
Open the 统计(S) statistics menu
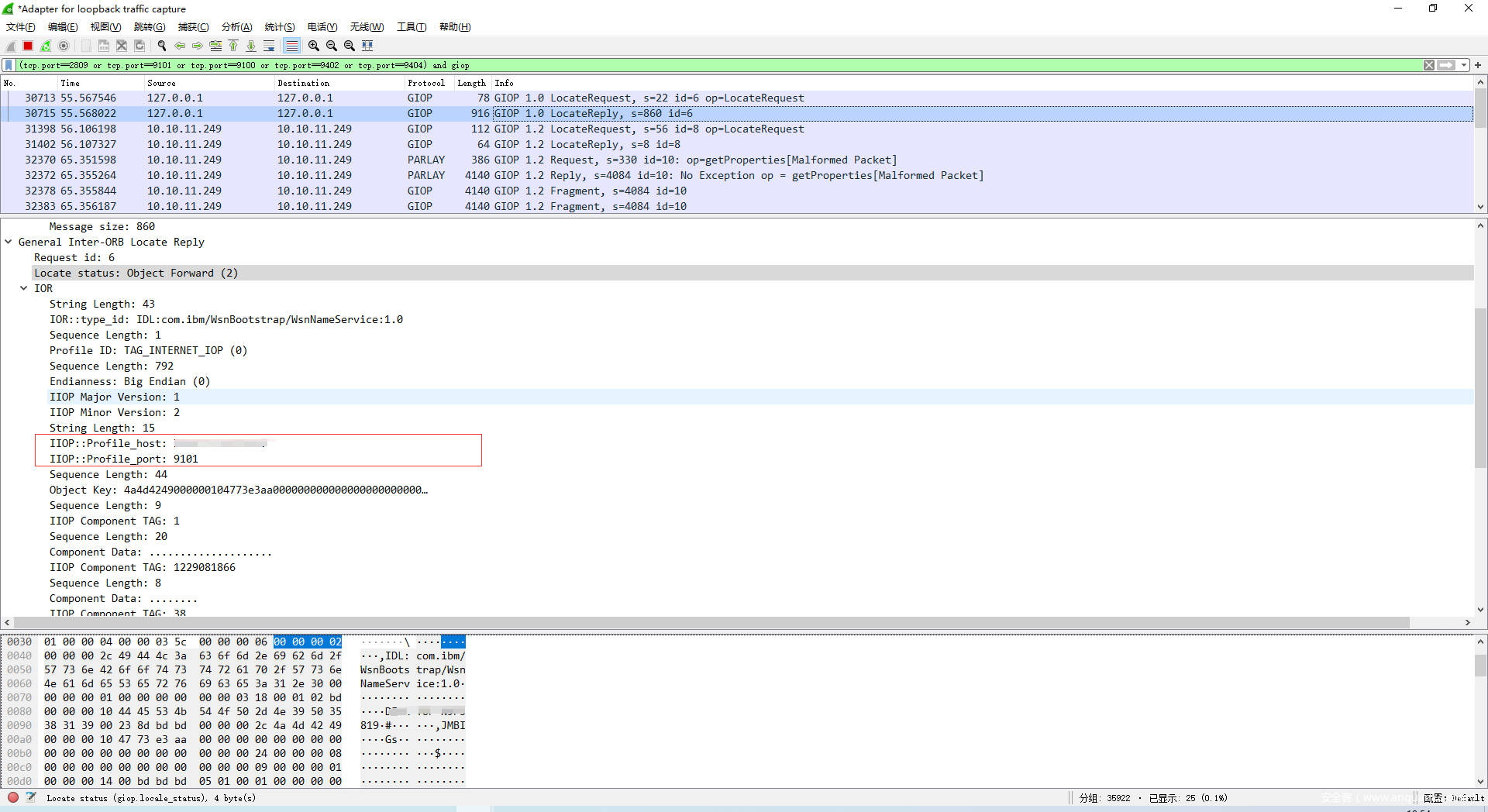coord(279,27)
